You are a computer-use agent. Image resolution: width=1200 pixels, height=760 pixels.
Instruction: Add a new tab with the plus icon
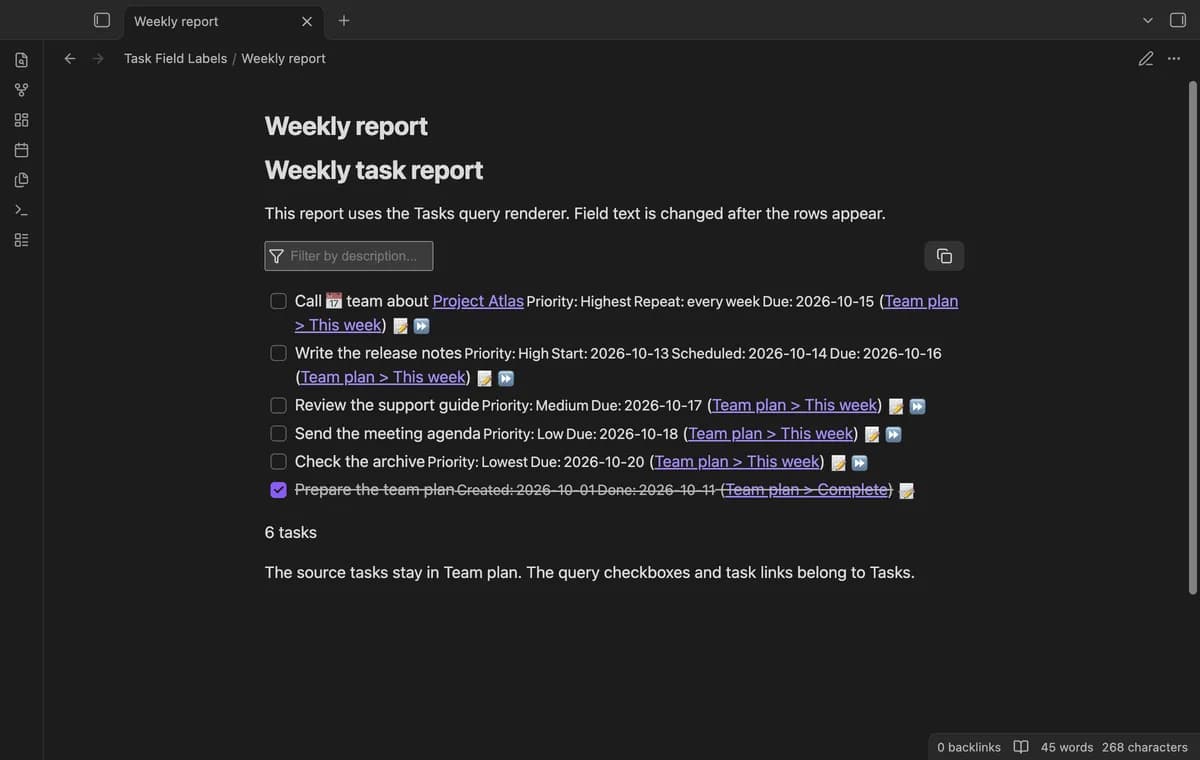[x=344, y=20]
